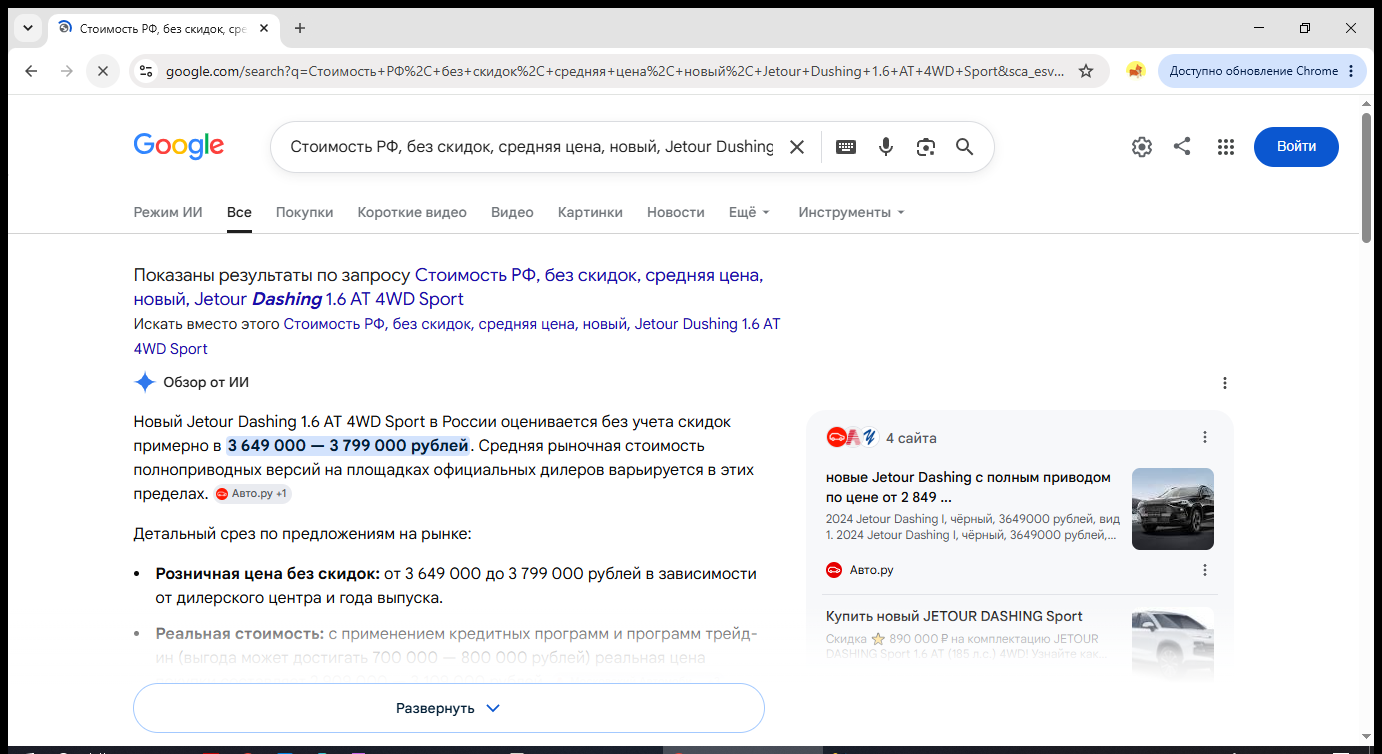
Task: Submit search with the magnifier icon
Action: coord(965,147)
